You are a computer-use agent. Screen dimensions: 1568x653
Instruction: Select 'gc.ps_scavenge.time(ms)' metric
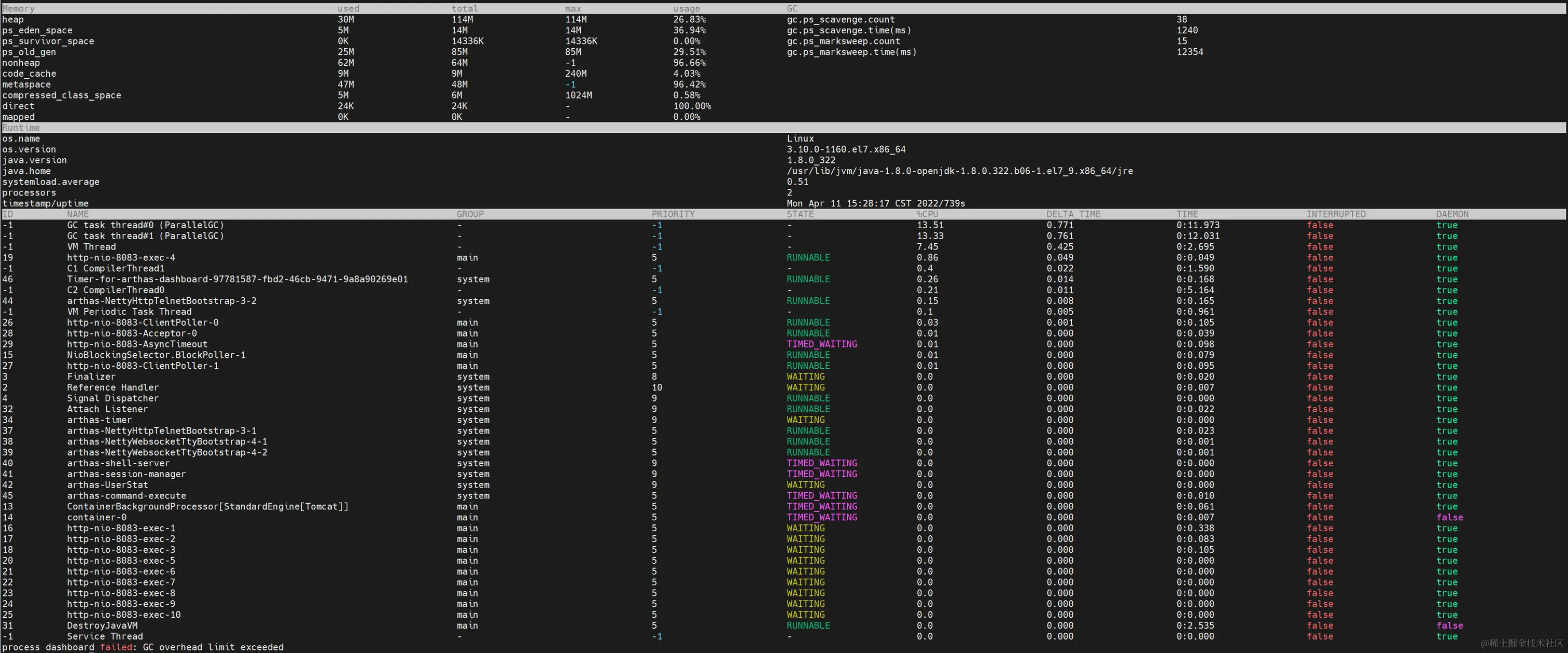[x=848, y=31]
